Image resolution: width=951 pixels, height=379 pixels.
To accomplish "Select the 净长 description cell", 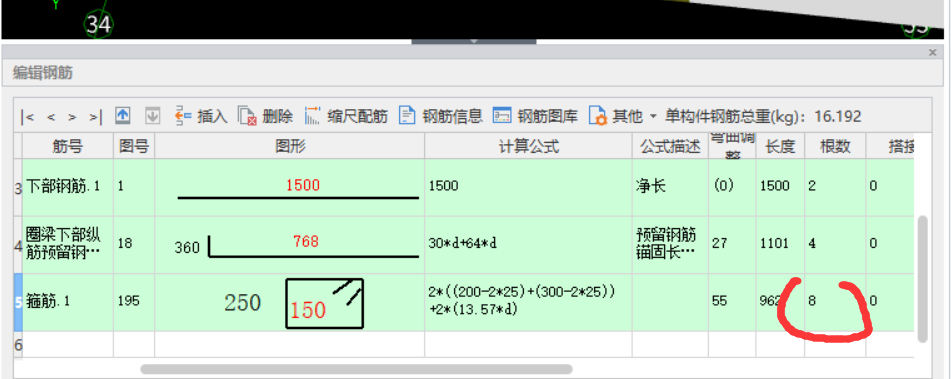I will click(670, 187).
